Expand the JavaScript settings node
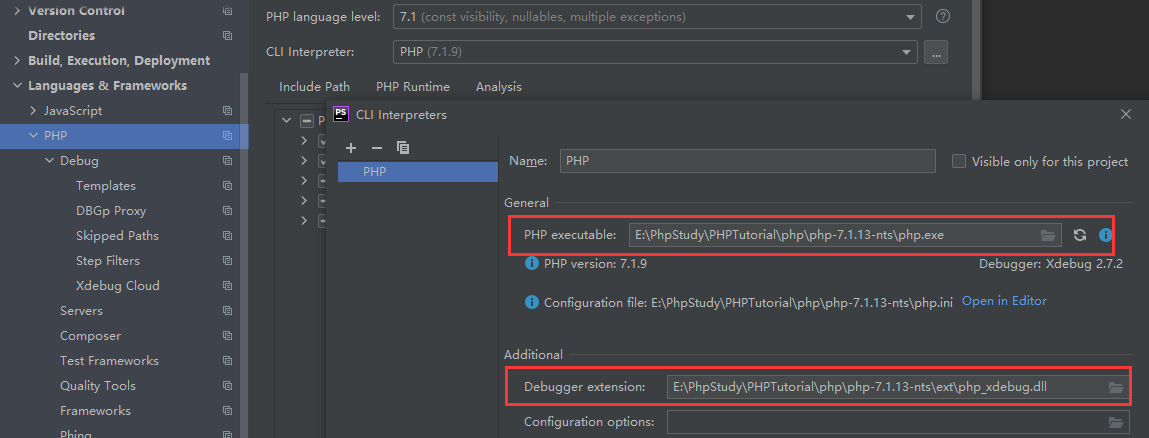Image resolution: width=1149 pixels, height=438 pixels. [33, 111]
